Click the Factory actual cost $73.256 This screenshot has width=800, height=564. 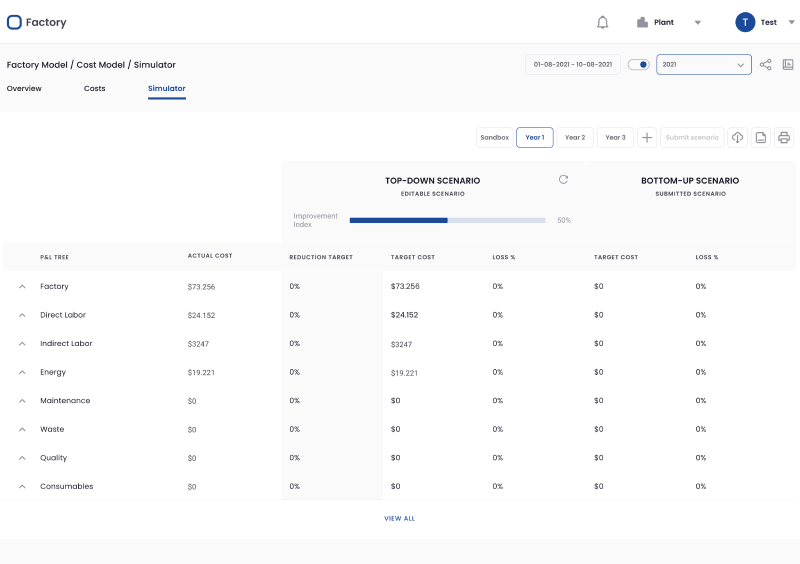point(201,287)
